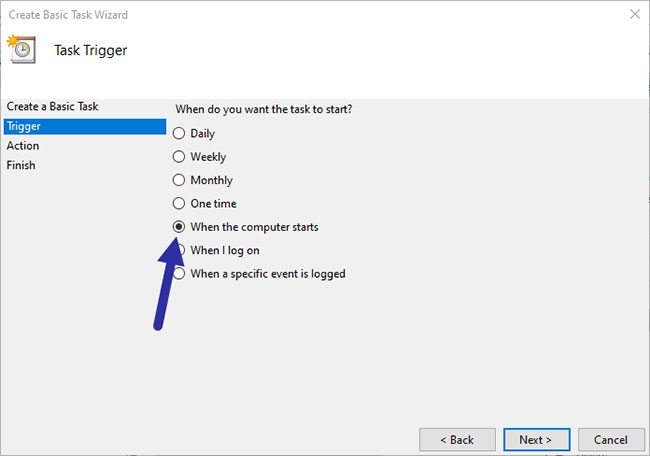
Task: Open the Finish step in sidebar
Action: tap(21, 165)
